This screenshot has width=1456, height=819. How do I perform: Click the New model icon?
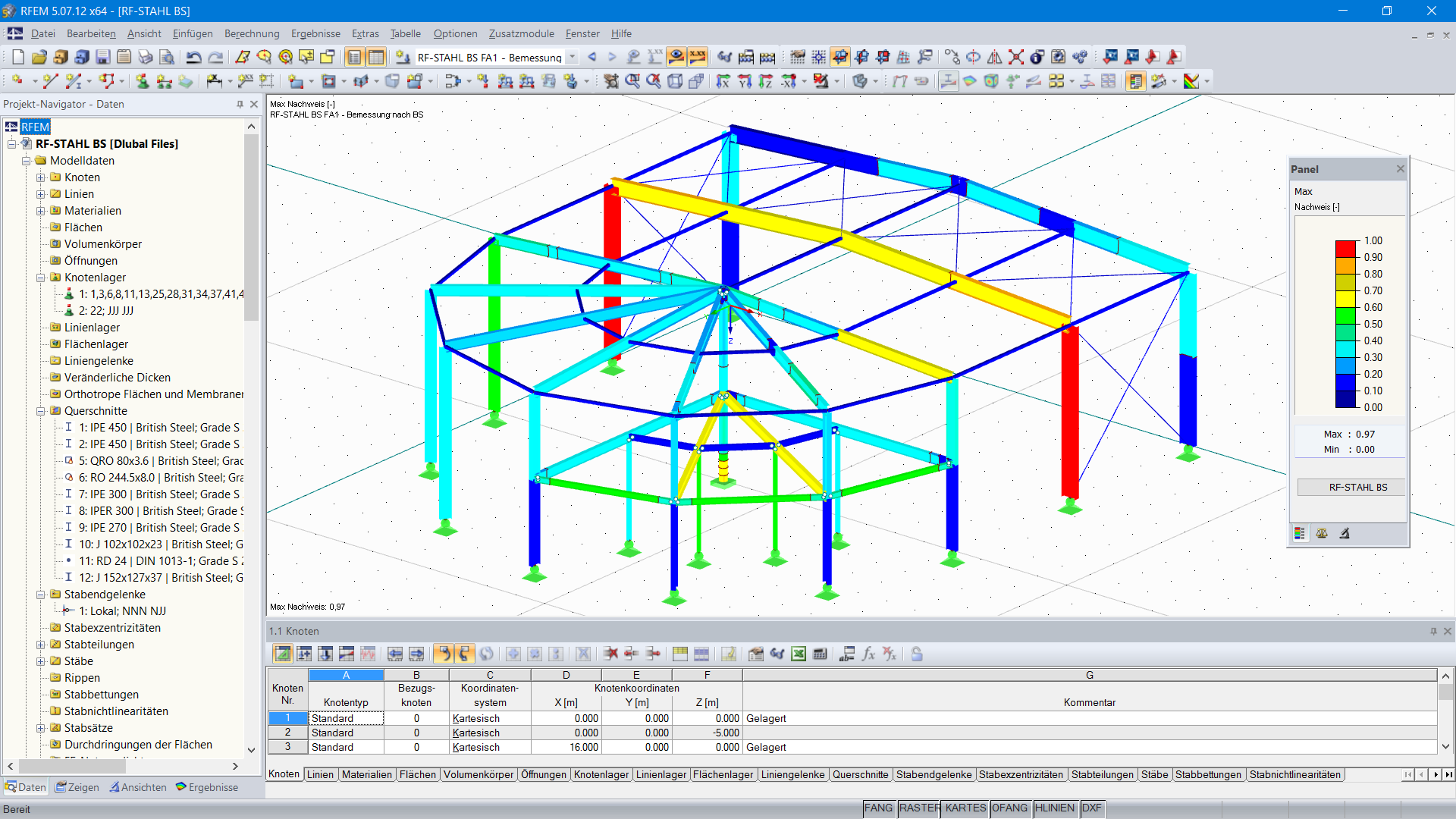[x=18, y=57]
